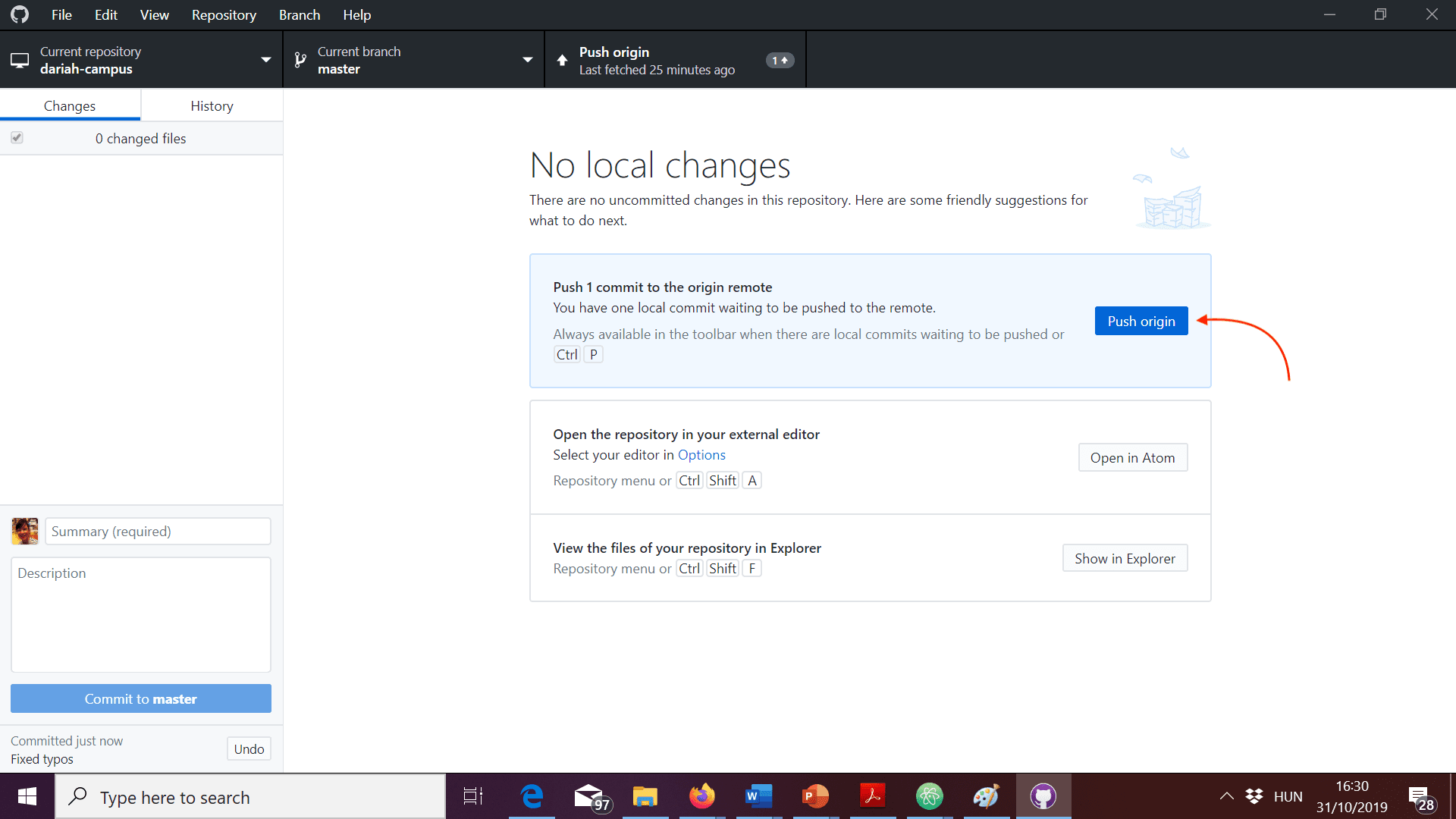Screen dimensions: 1456x819
Task: Open the Branch menu
Action: [300, 15]
